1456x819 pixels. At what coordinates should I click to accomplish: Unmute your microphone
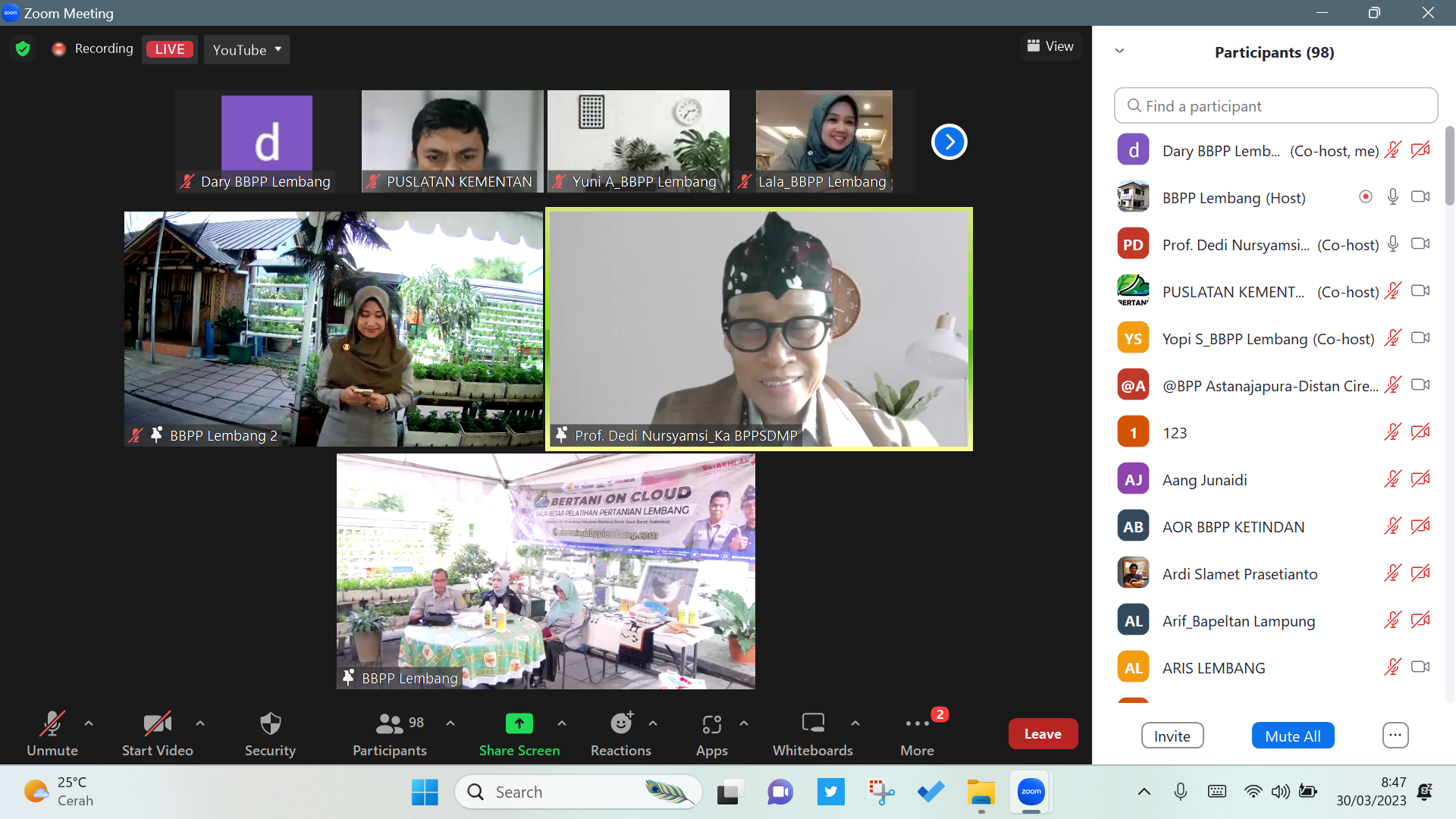[52, 724]
